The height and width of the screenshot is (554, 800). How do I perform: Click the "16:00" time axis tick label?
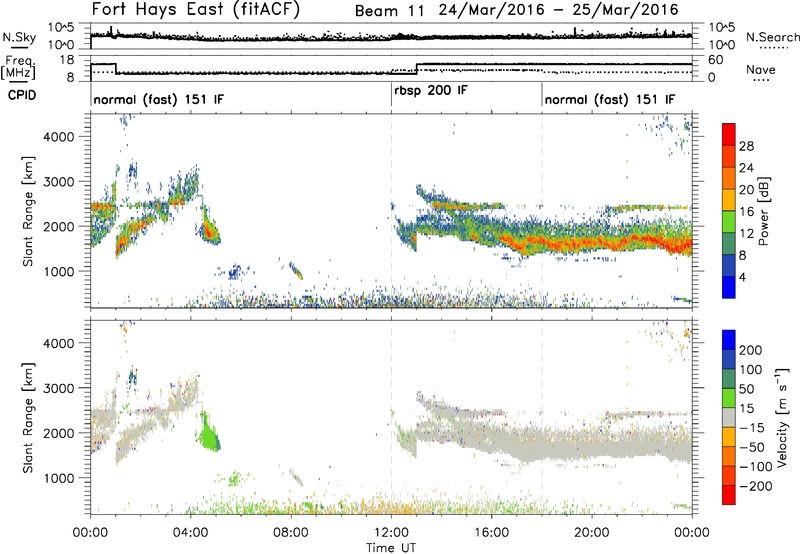click(x=492, y=533)
